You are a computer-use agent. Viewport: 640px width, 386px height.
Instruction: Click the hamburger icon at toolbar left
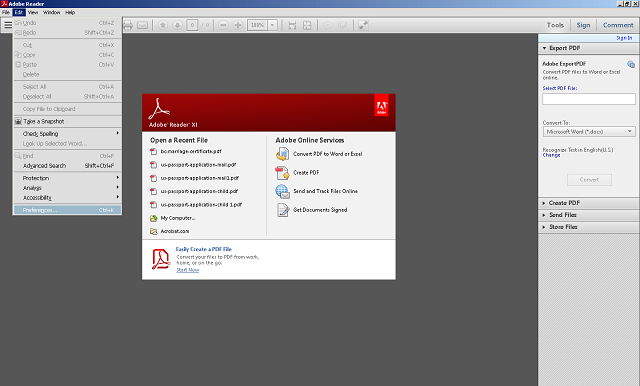8,25
